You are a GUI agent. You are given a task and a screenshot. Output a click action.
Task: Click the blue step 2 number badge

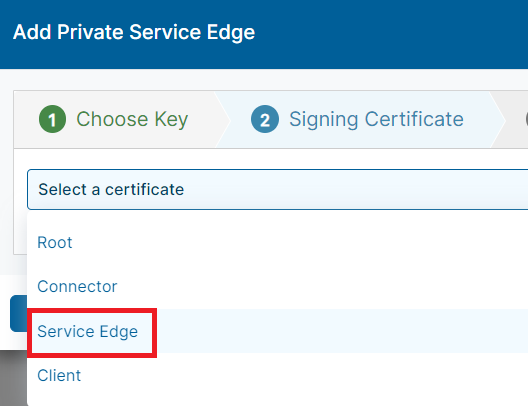(265, 119)
